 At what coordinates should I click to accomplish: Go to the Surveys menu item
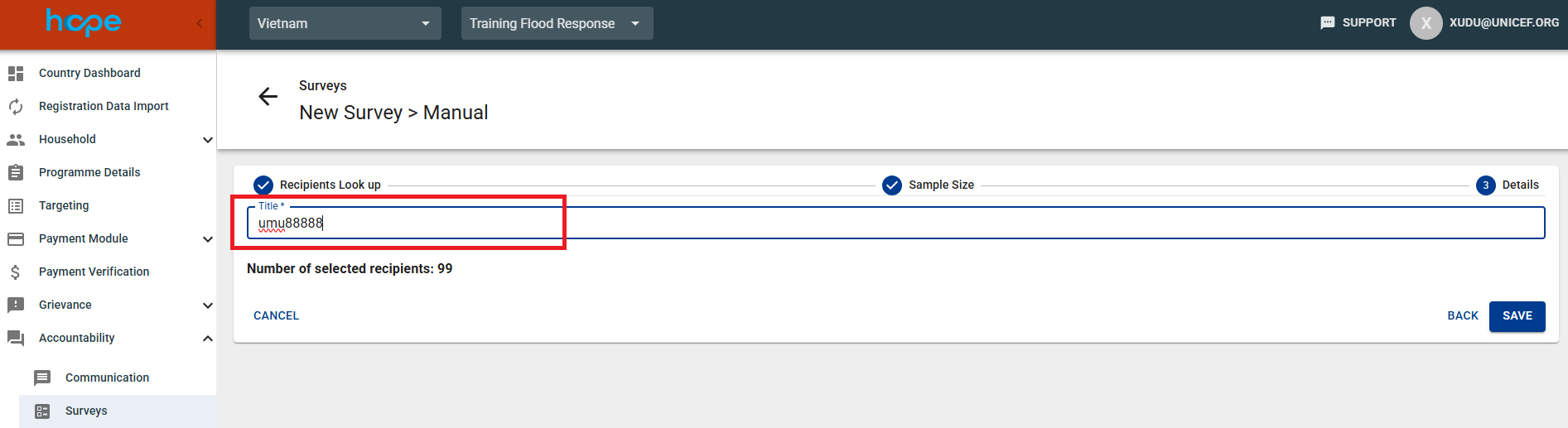point(86,411)
